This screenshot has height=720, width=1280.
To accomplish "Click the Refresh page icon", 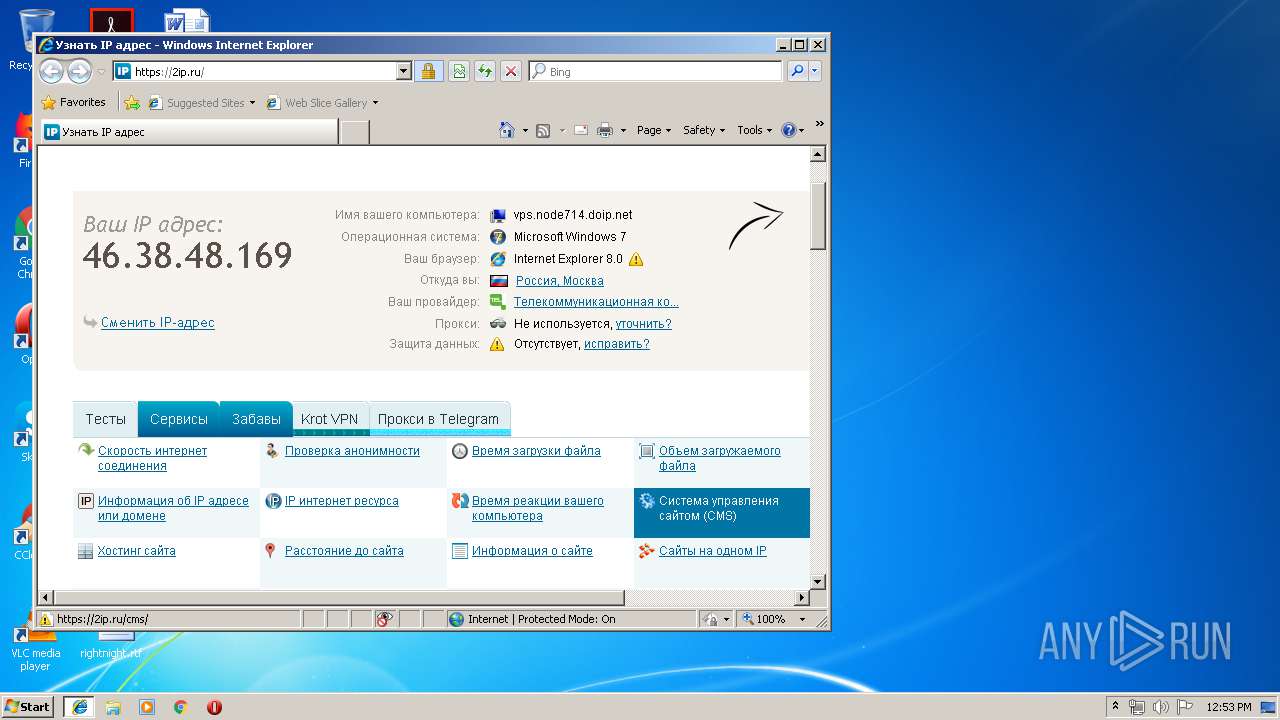I will pyautogui.click(x=484, y=71).
